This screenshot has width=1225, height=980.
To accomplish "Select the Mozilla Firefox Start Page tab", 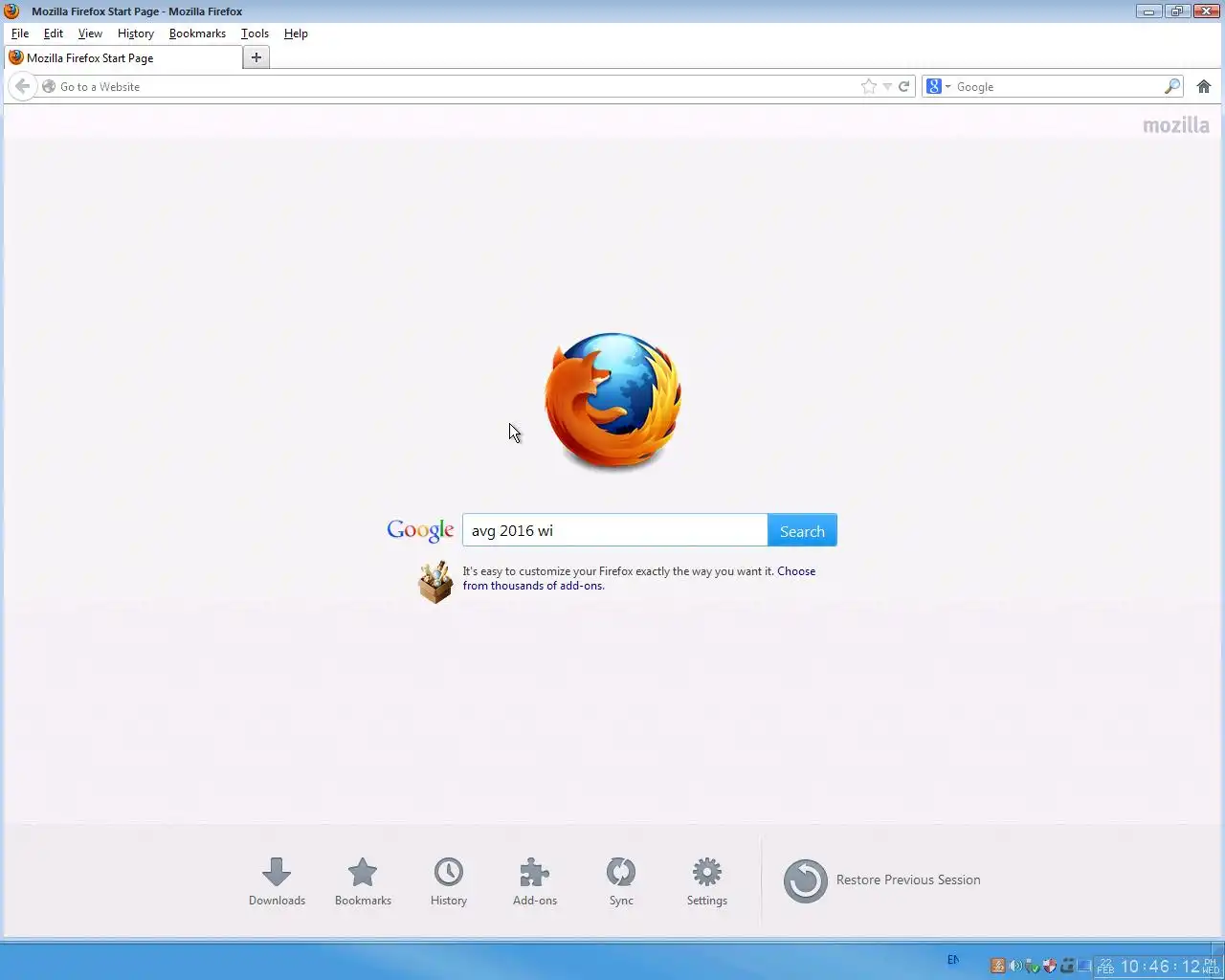I will pos(123,57).
